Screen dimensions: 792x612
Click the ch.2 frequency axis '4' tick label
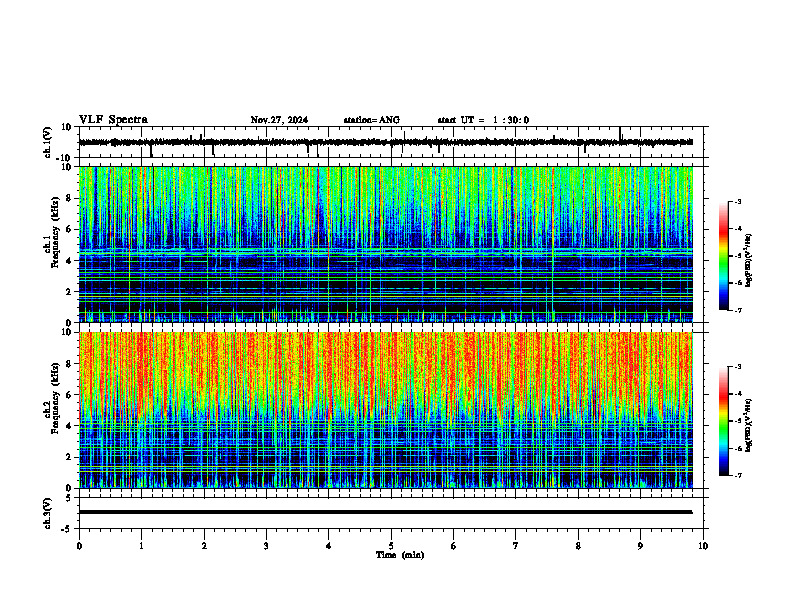click(x=69, y=426)
